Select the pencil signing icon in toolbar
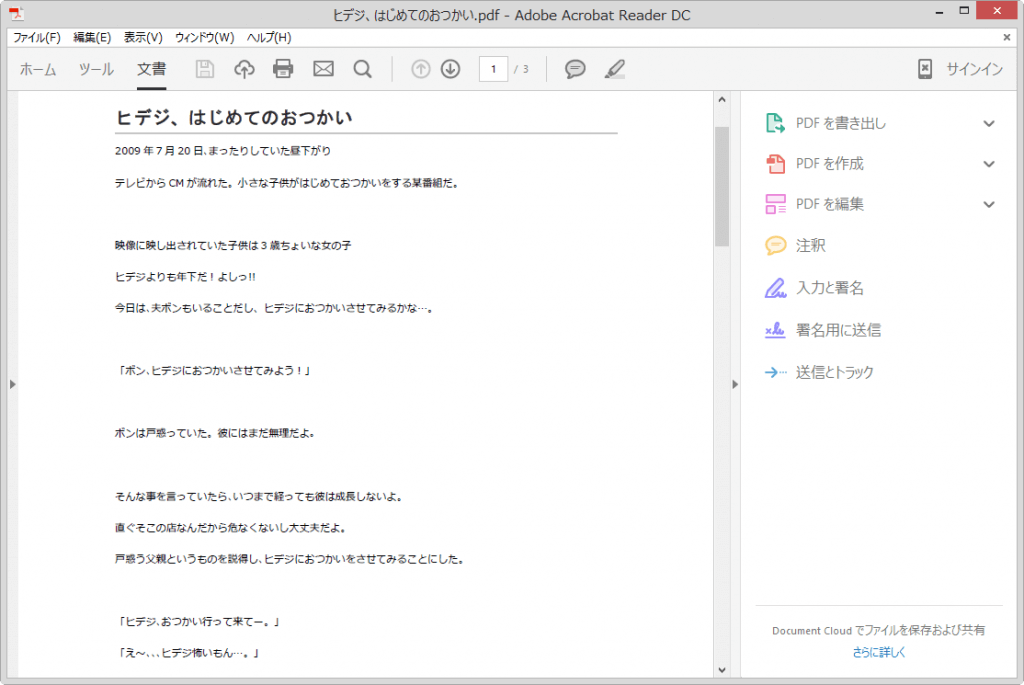1024x685 pixels. click(x=614, y=68)
